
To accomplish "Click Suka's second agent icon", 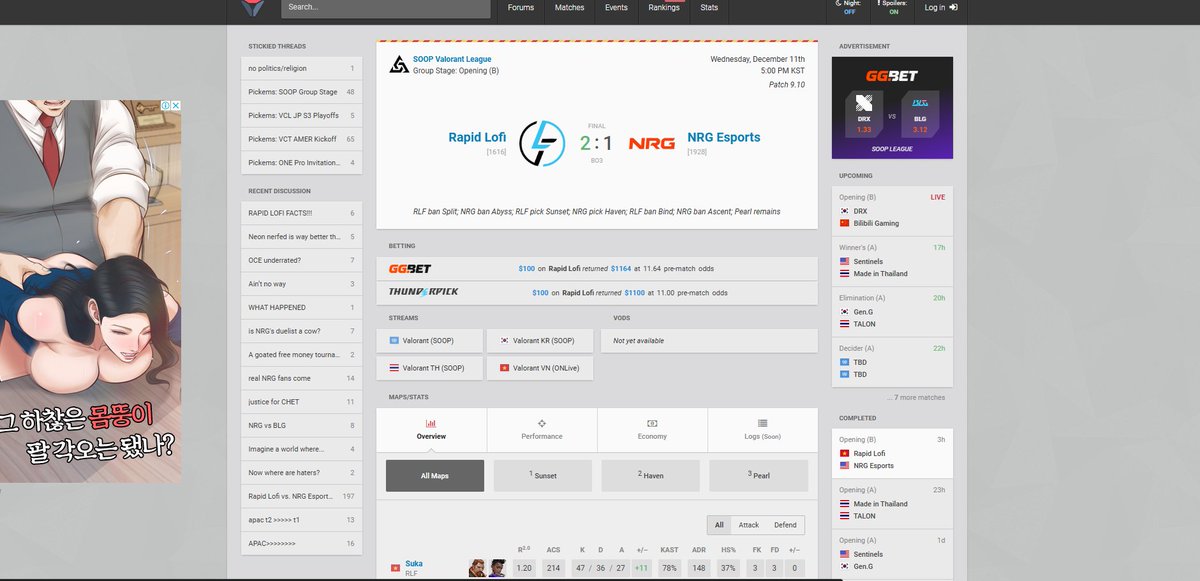I will point(497,568).
